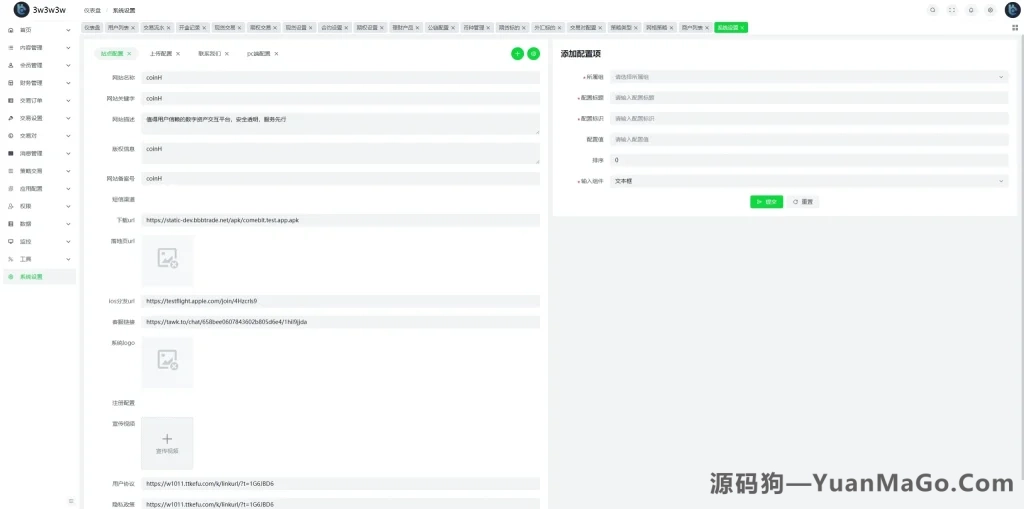Click the 重置 reset button
This screenshot has width=1024, height=509.
tap(803, 202)
